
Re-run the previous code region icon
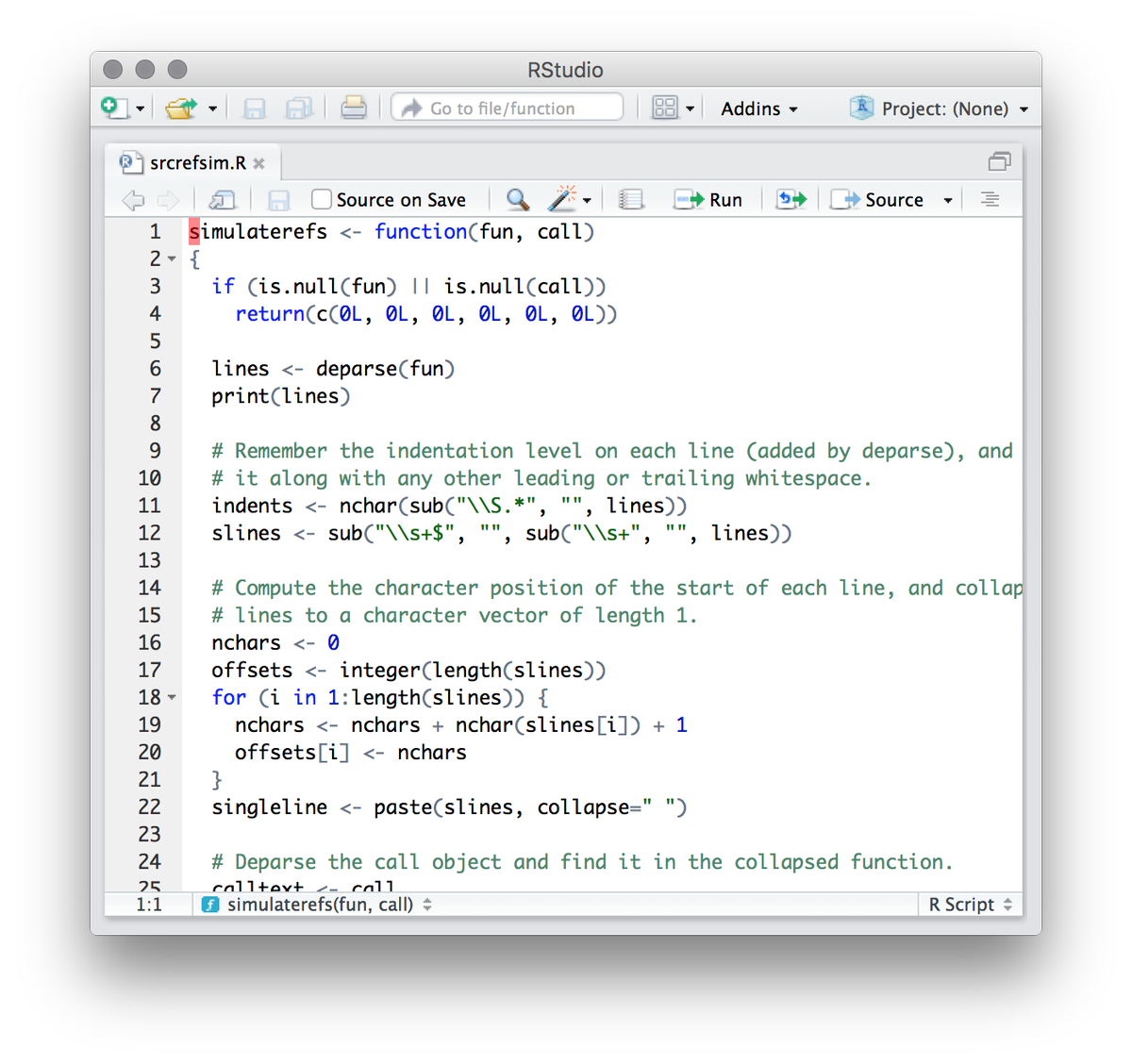791,199
